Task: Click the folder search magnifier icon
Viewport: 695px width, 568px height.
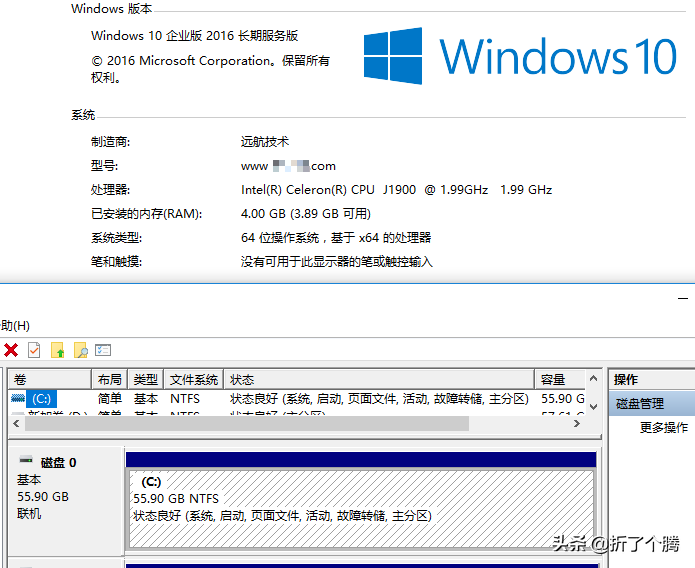Action: click(x=81, y=350)
